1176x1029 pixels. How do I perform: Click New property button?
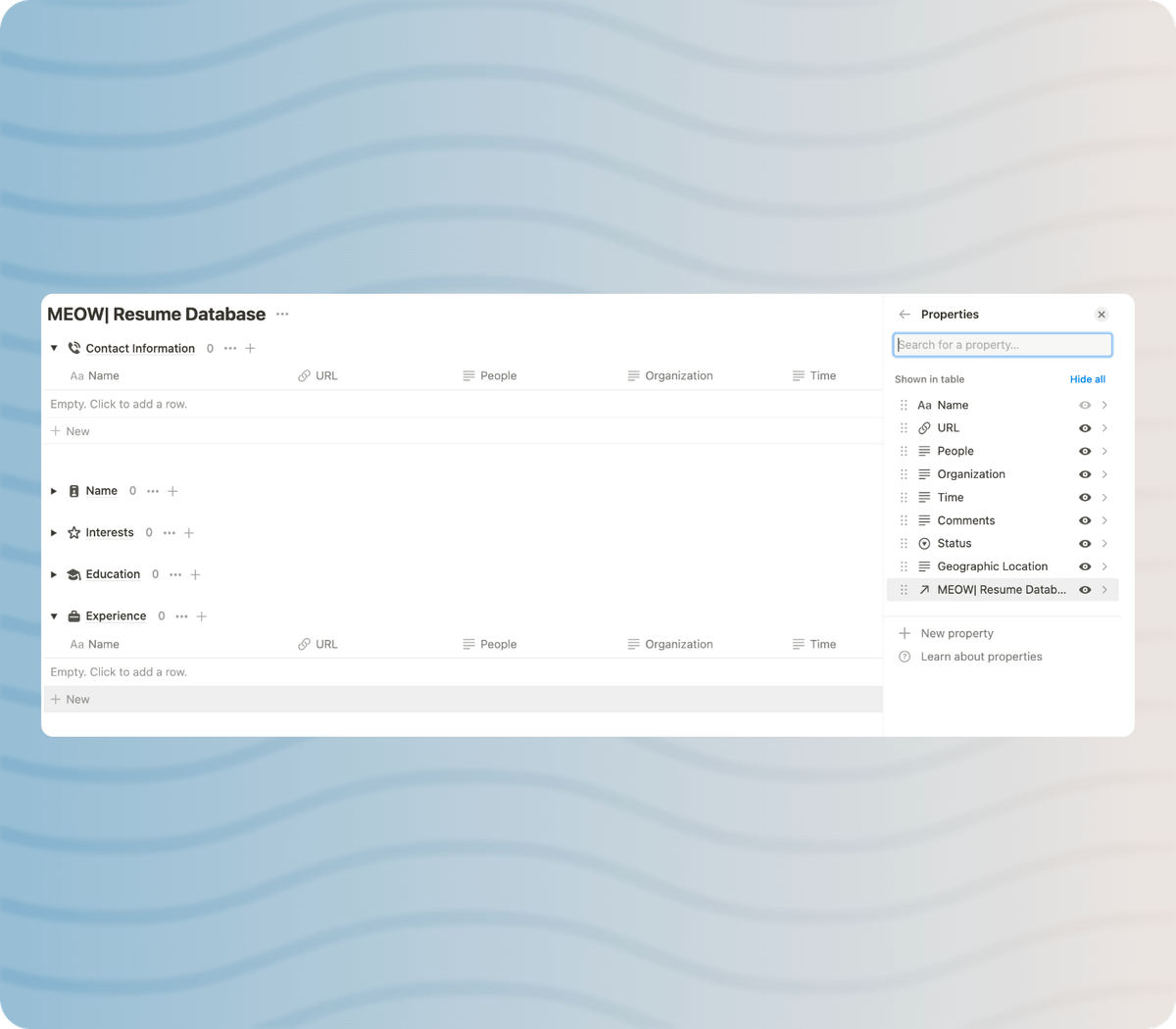956,634
